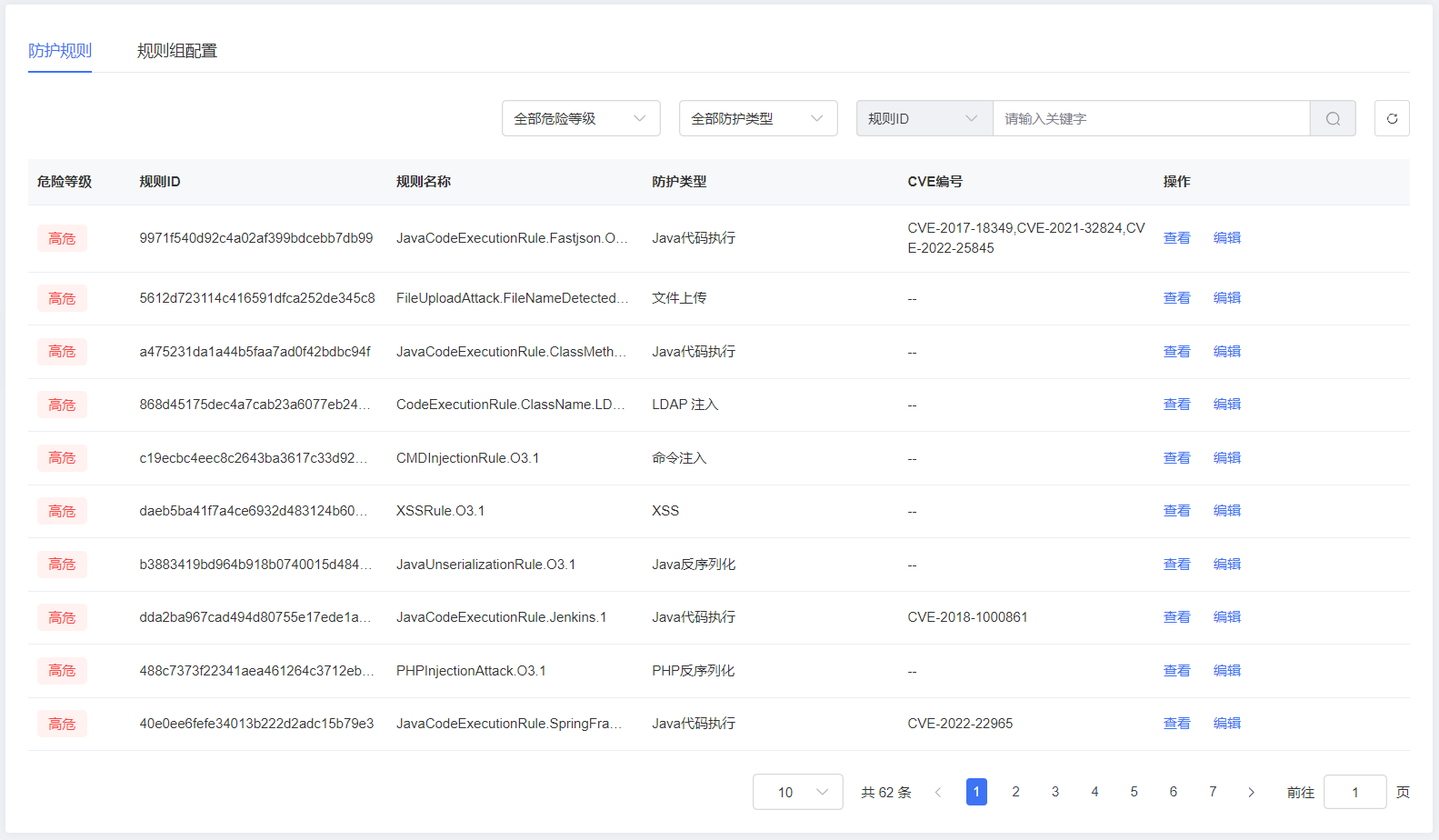Click PHP反序列化 protection type cell

click(x=693, y=671)
